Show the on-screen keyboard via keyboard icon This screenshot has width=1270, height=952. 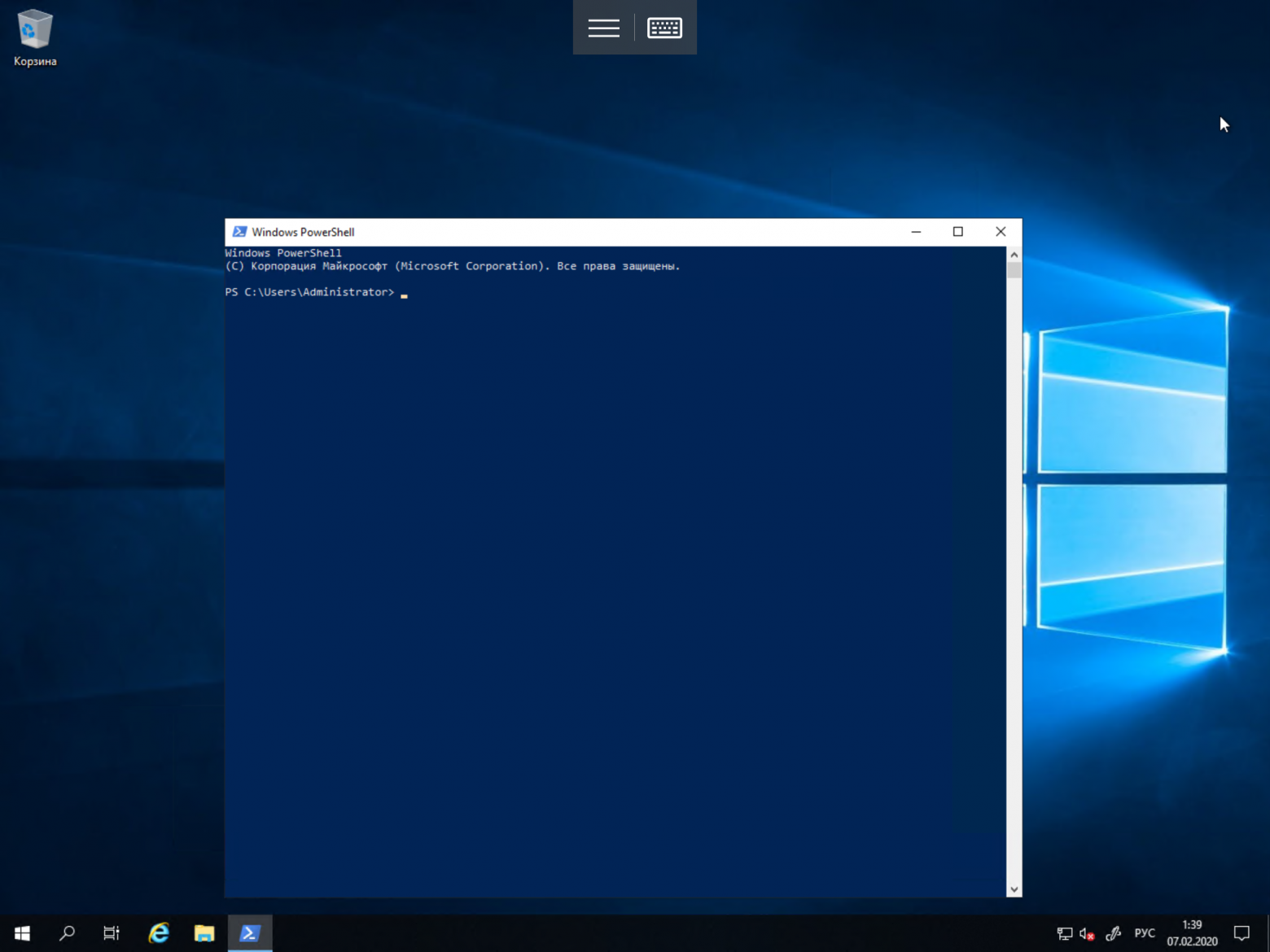pos(665,27)
